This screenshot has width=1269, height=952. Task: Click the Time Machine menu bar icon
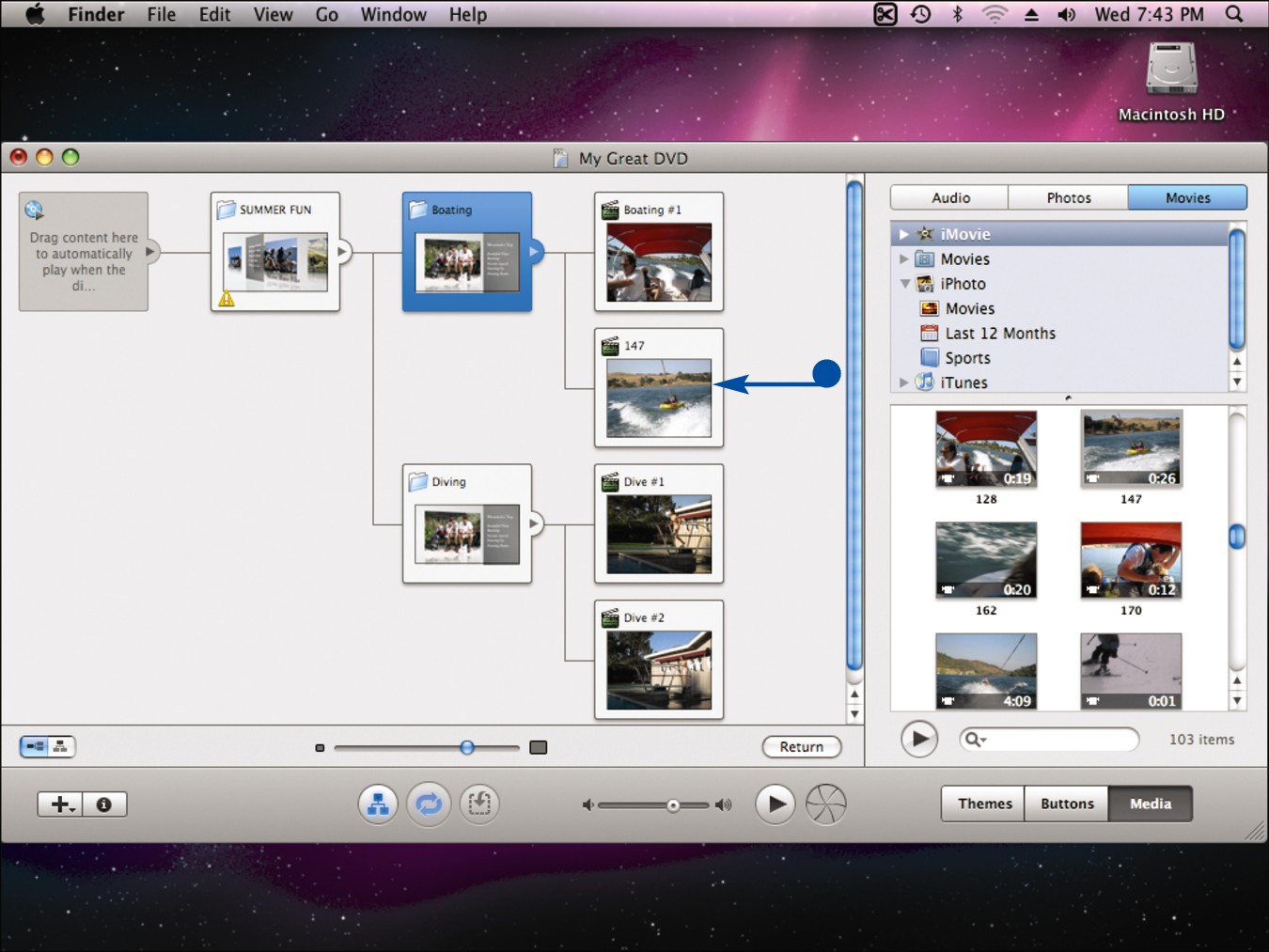point(921,14)
